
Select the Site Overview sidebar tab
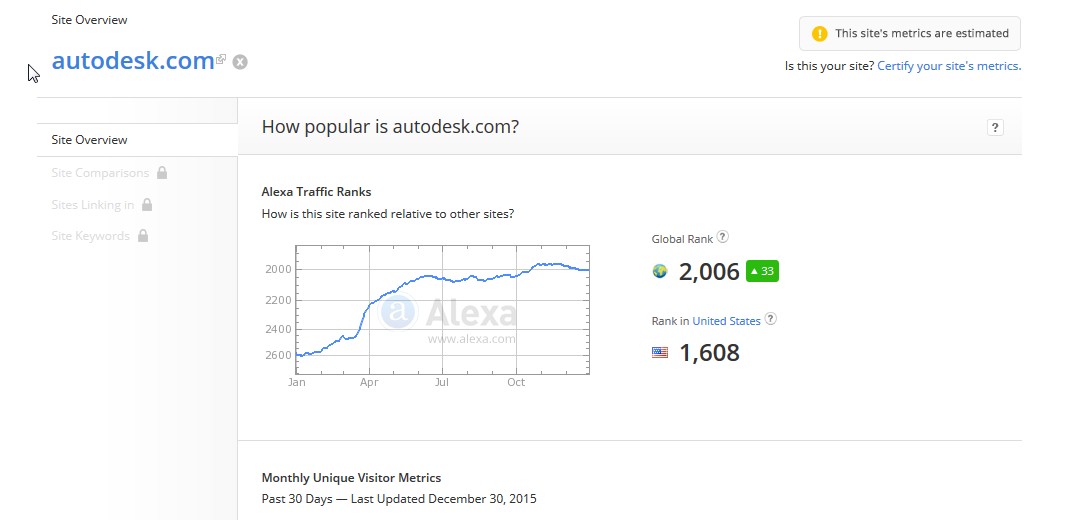(x=90, y=140)
